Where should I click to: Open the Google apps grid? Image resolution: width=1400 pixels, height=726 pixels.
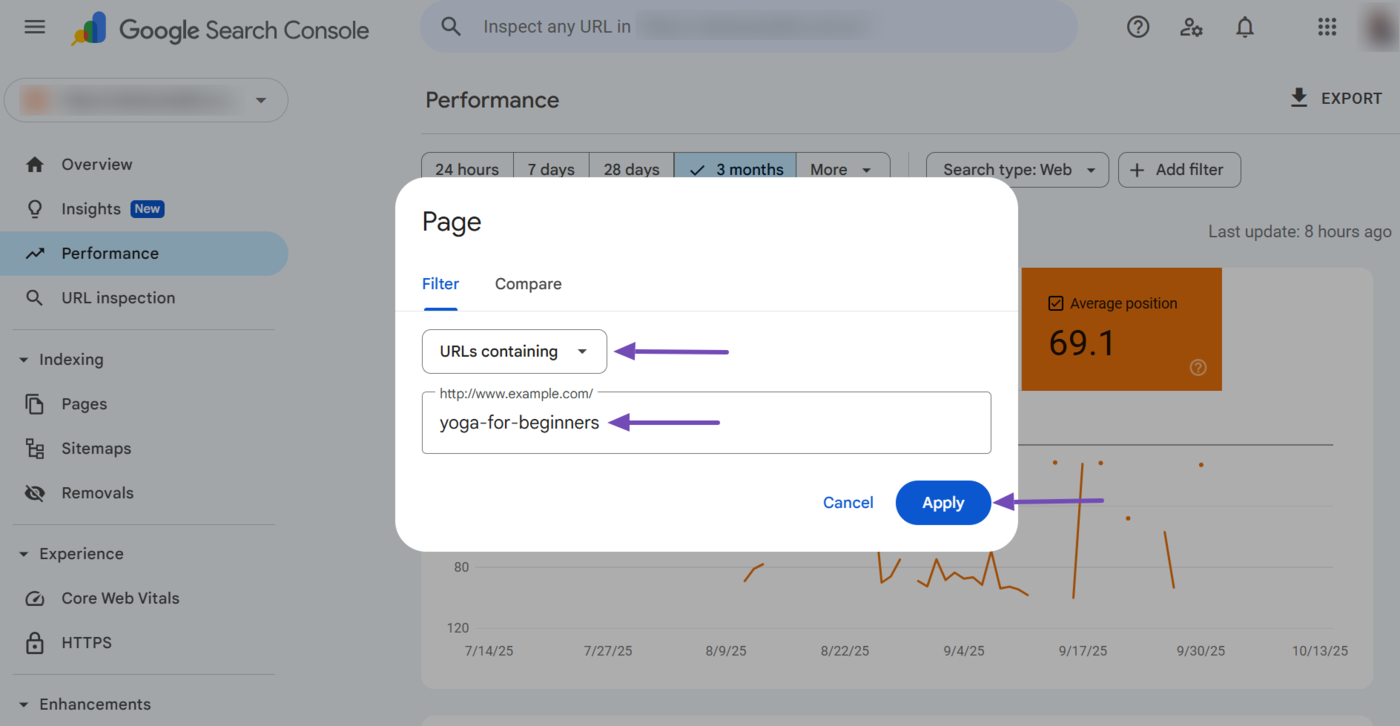(1327, 27)
